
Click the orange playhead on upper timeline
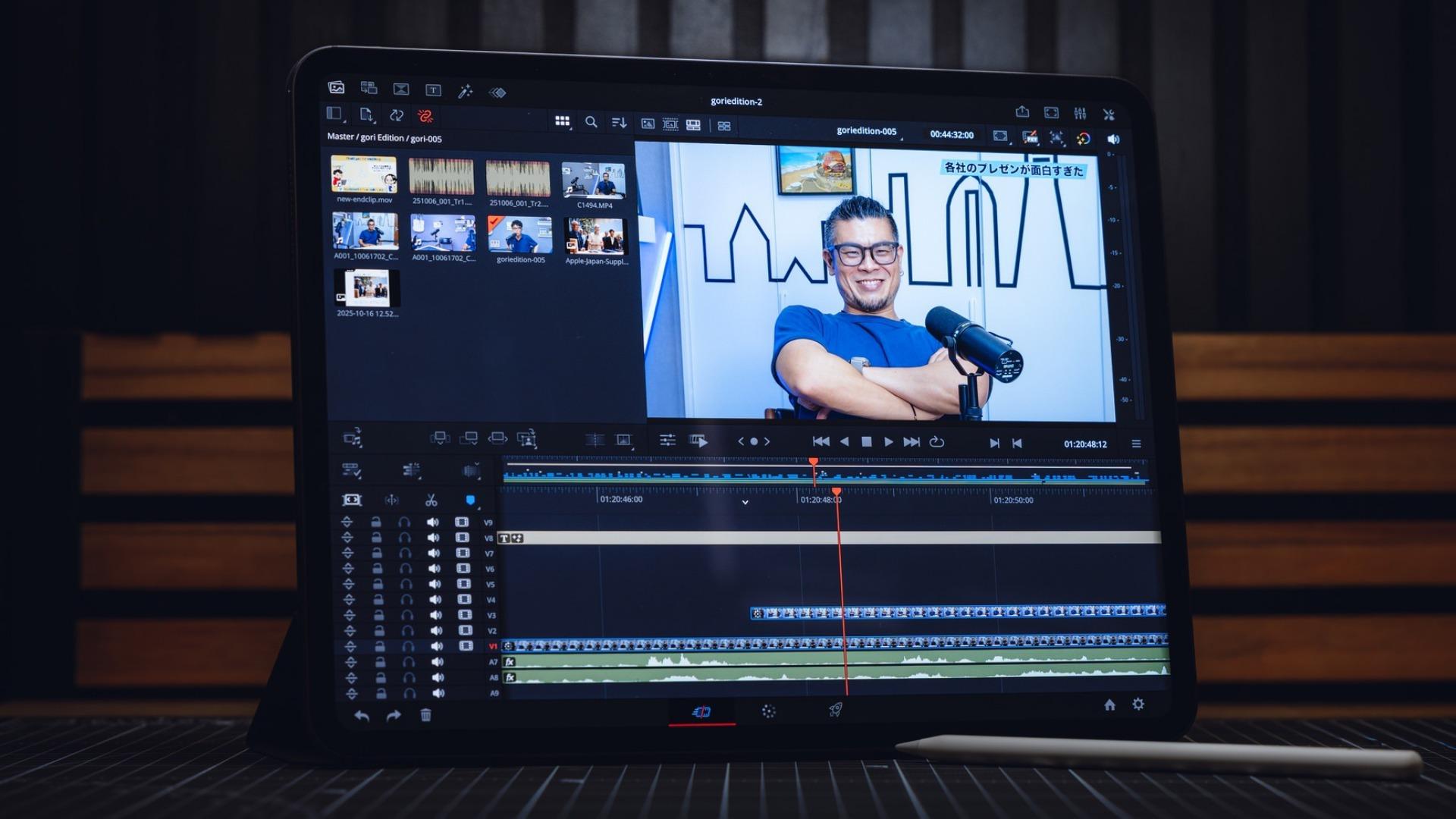coord(813,462)
